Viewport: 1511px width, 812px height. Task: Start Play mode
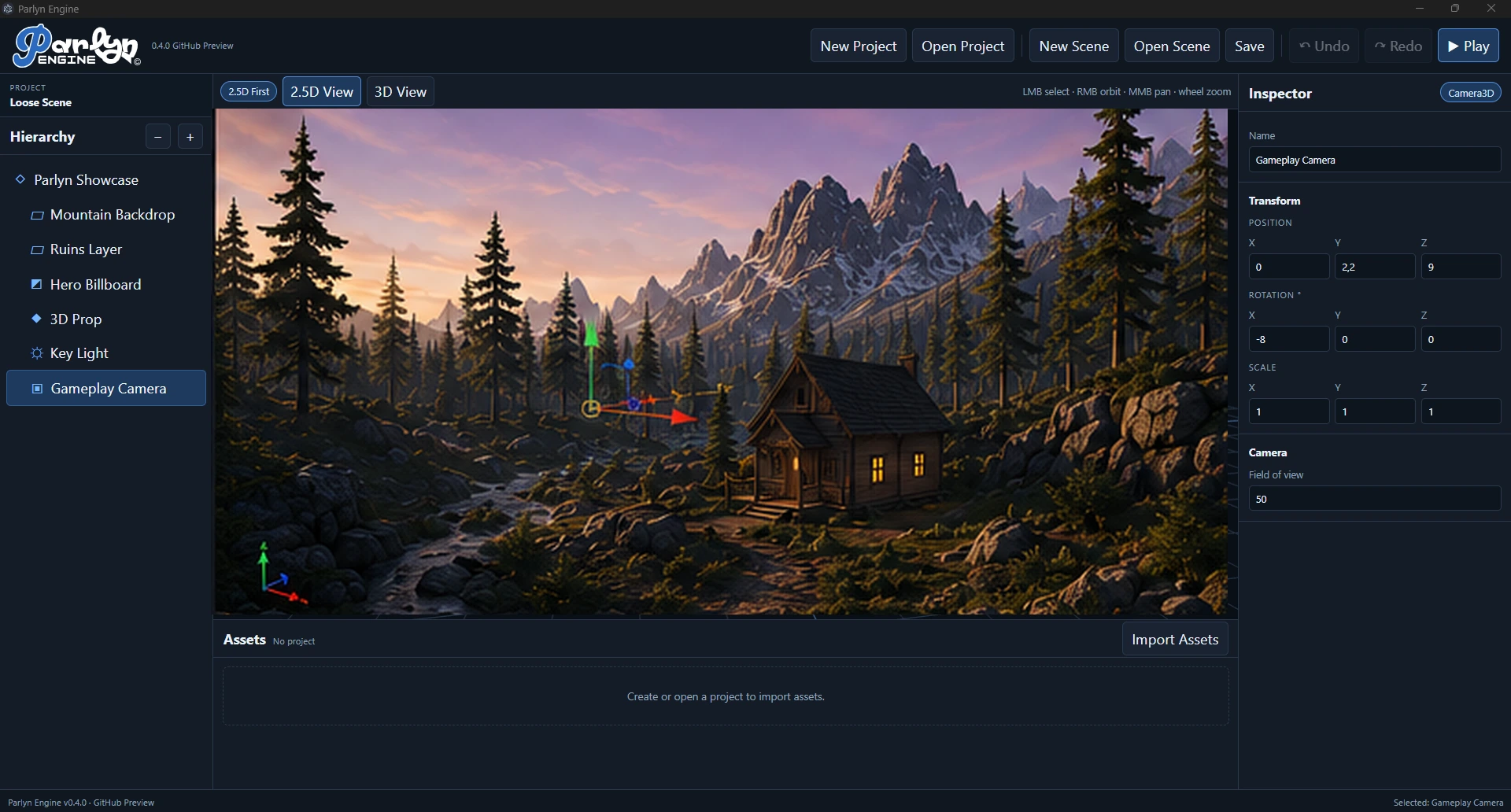click(x=1469, y=46)
